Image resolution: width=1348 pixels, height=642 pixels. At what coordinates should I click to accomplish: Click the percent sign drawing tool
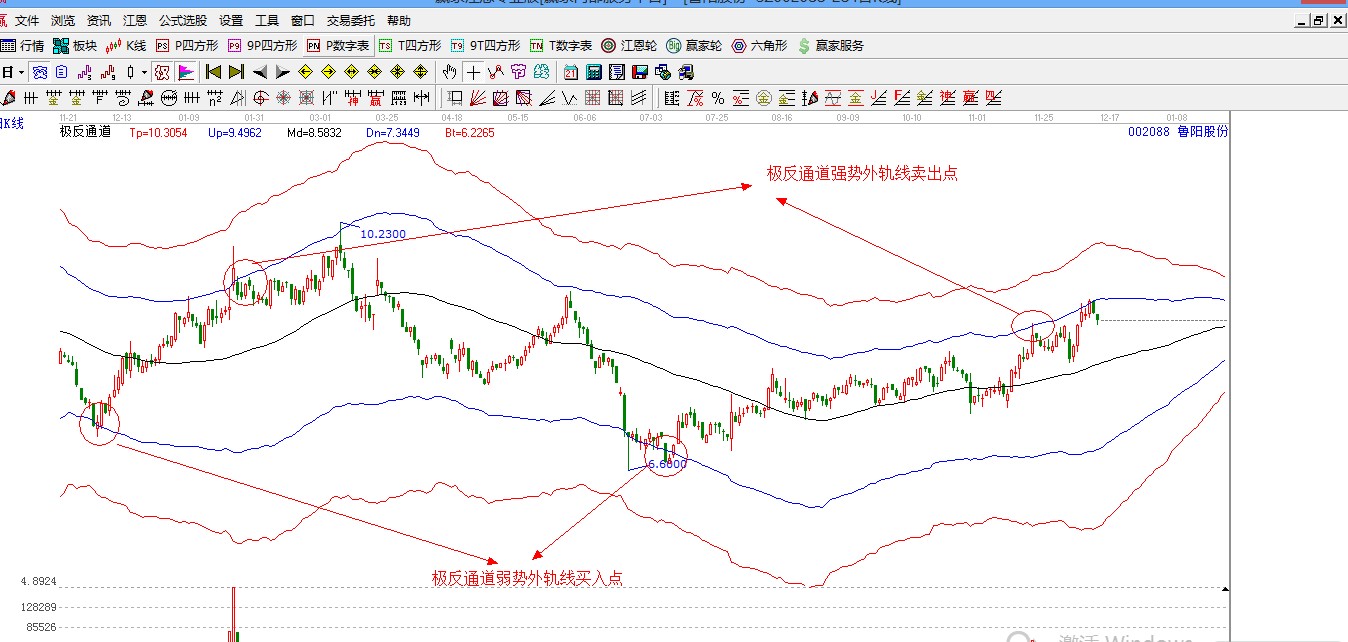coord(718,98)
